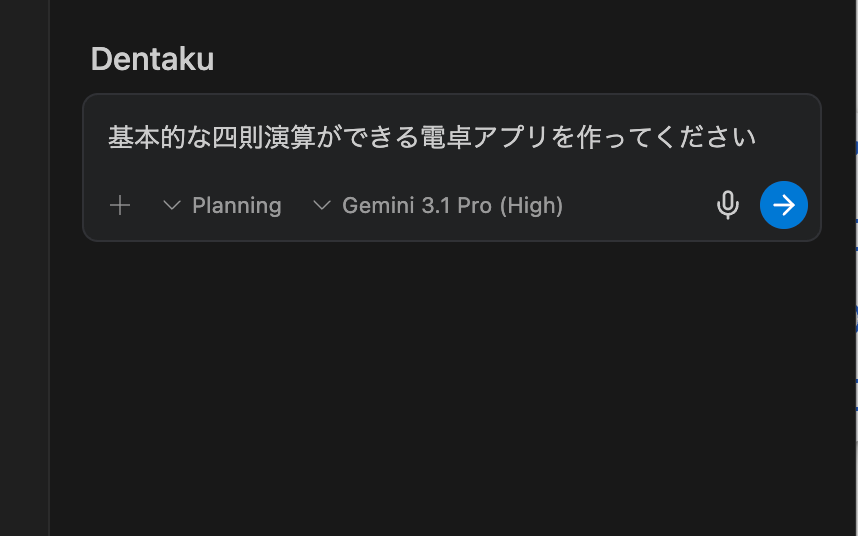858x536 pixels.
Task: Tap the mic glyph beside the send button
Action: [x=728, y=205]
